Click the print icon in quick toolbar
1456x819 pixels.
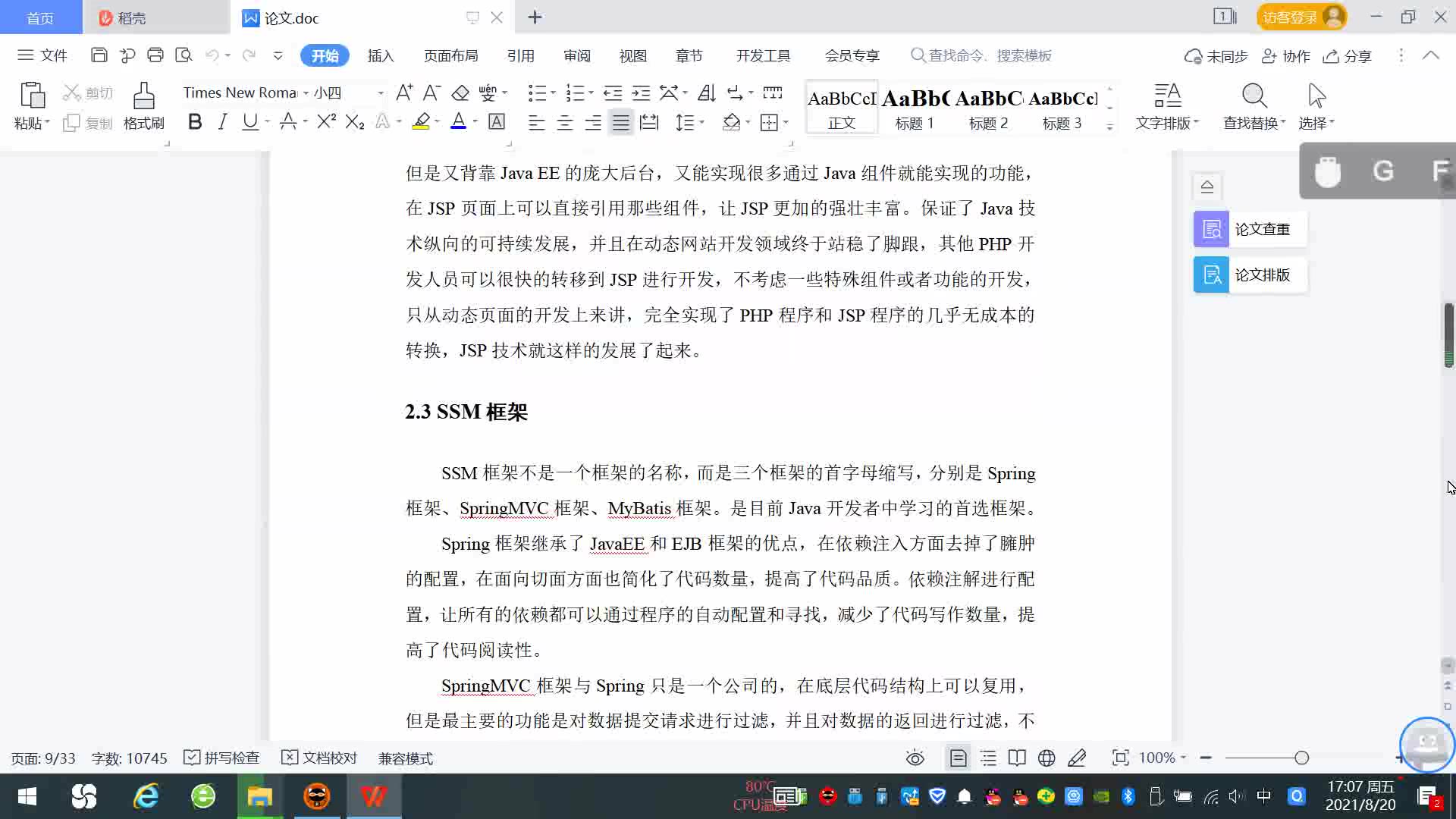[x=155, y=55]
